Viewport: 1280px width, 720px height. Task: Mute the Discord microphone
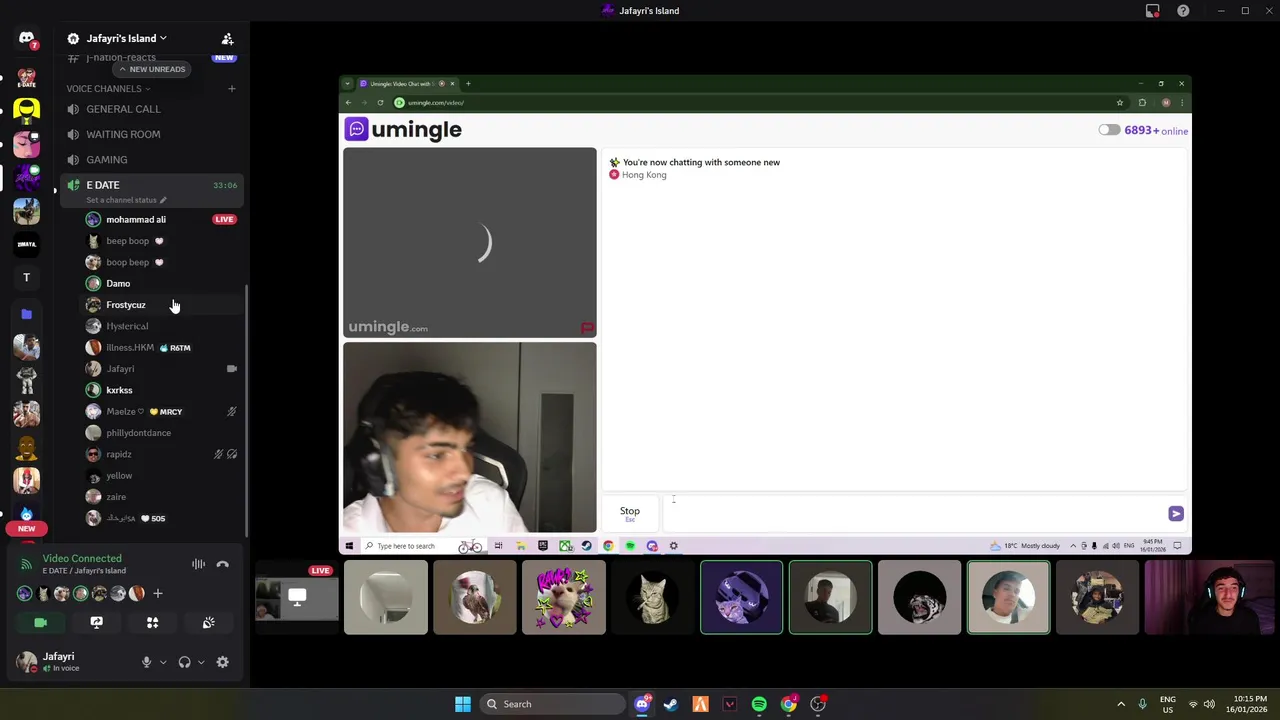[x=146, y=662]
